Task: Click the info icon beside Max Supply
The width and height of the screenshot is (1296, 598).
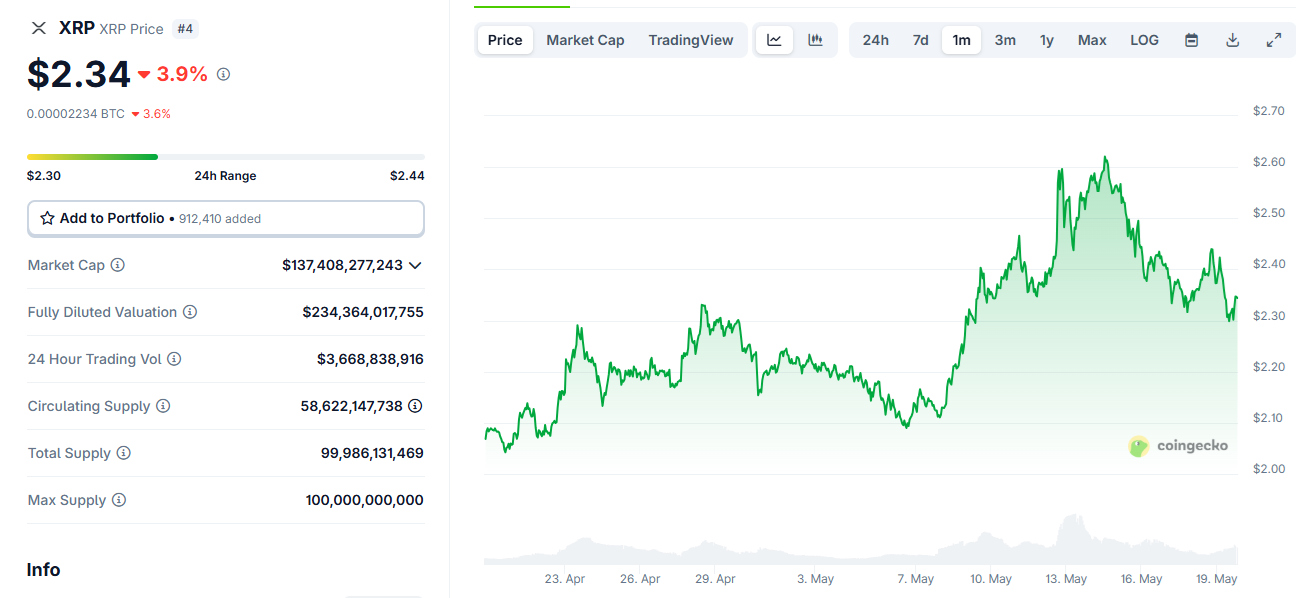Action: click(x=119, y=500)
